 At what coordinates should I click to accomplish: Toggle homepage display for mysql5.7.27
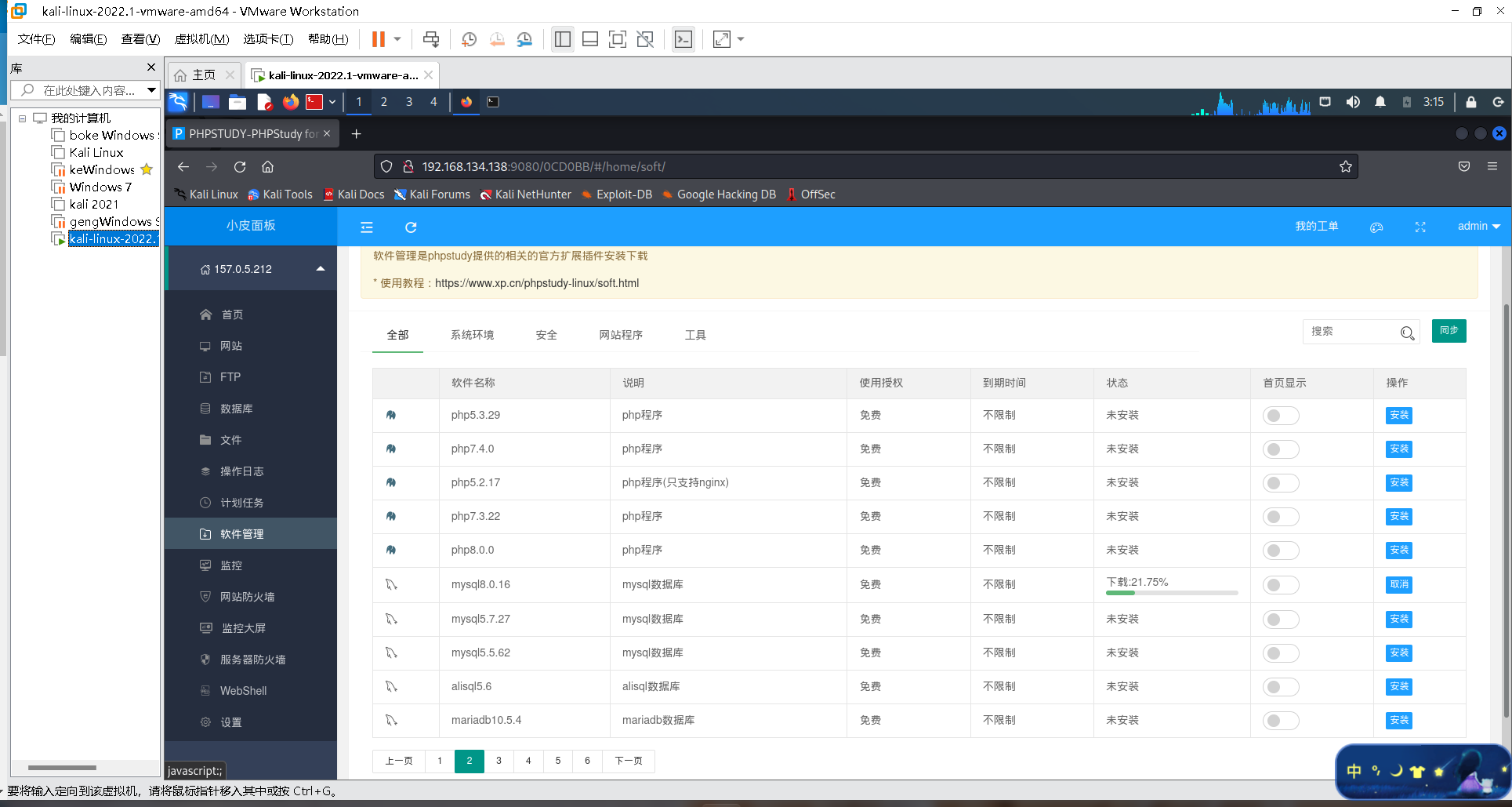click(1281, 620)
